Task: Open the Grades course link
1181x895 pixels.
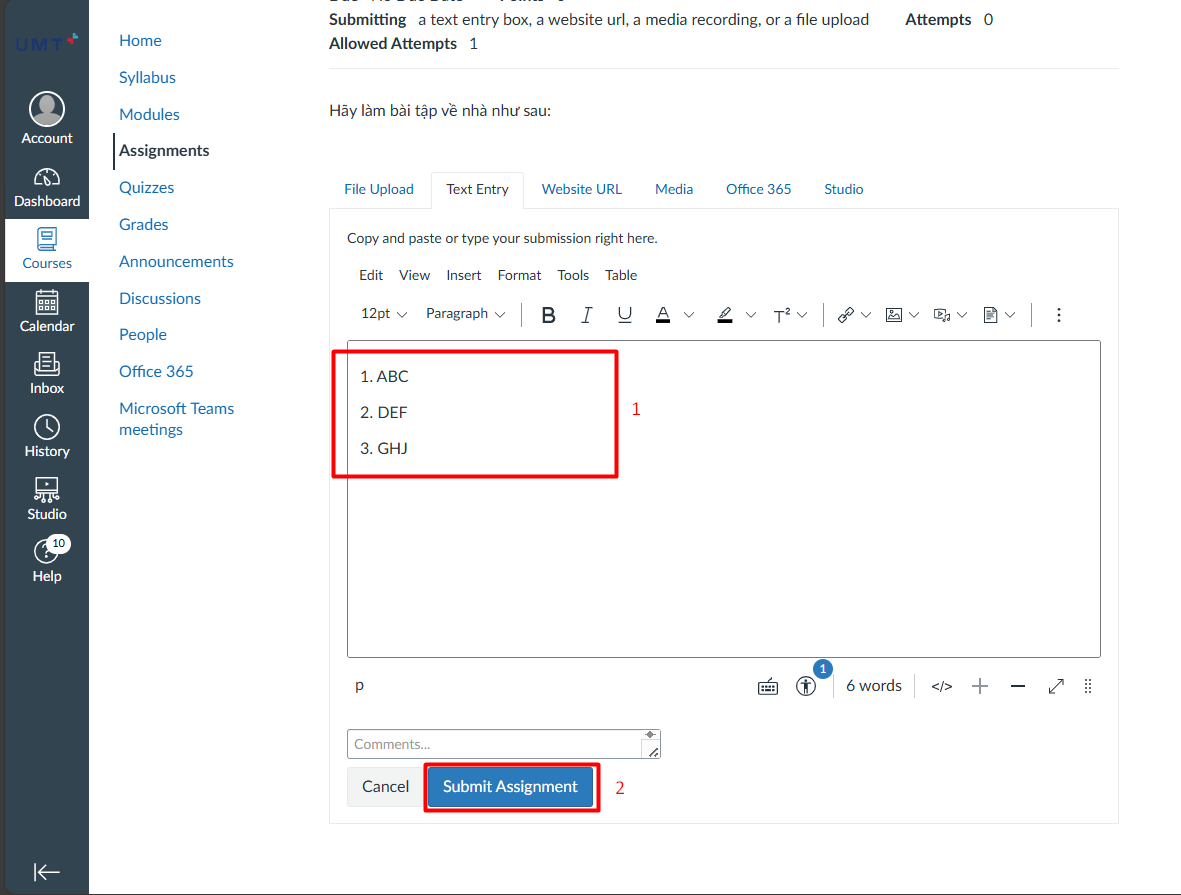Action: point(143,224)
